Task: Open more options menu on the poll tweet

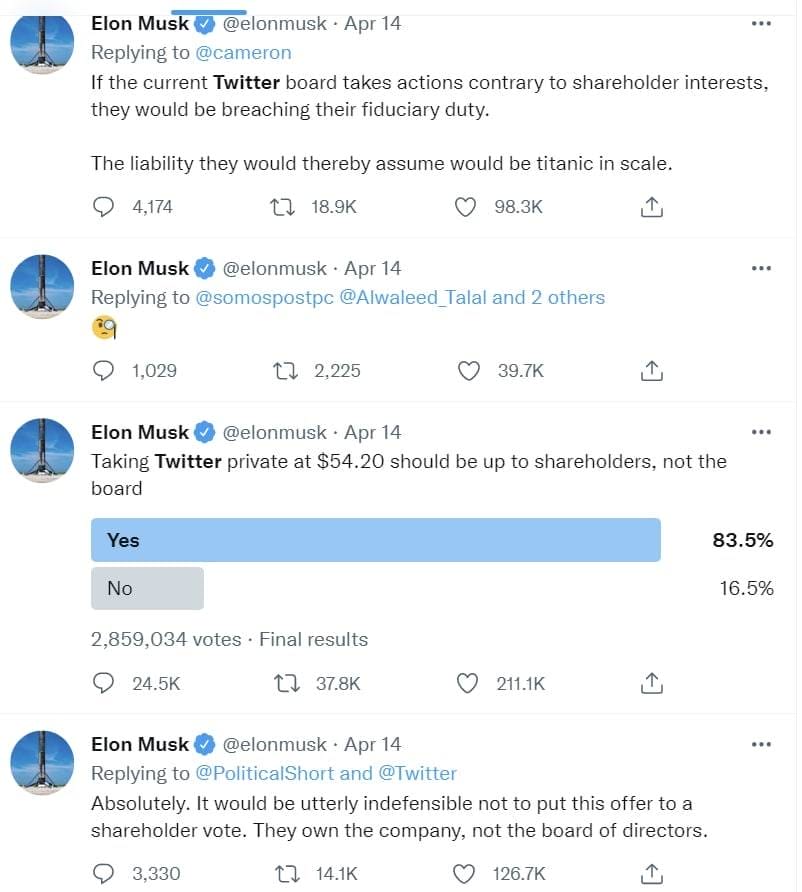Action: [761, 432]
